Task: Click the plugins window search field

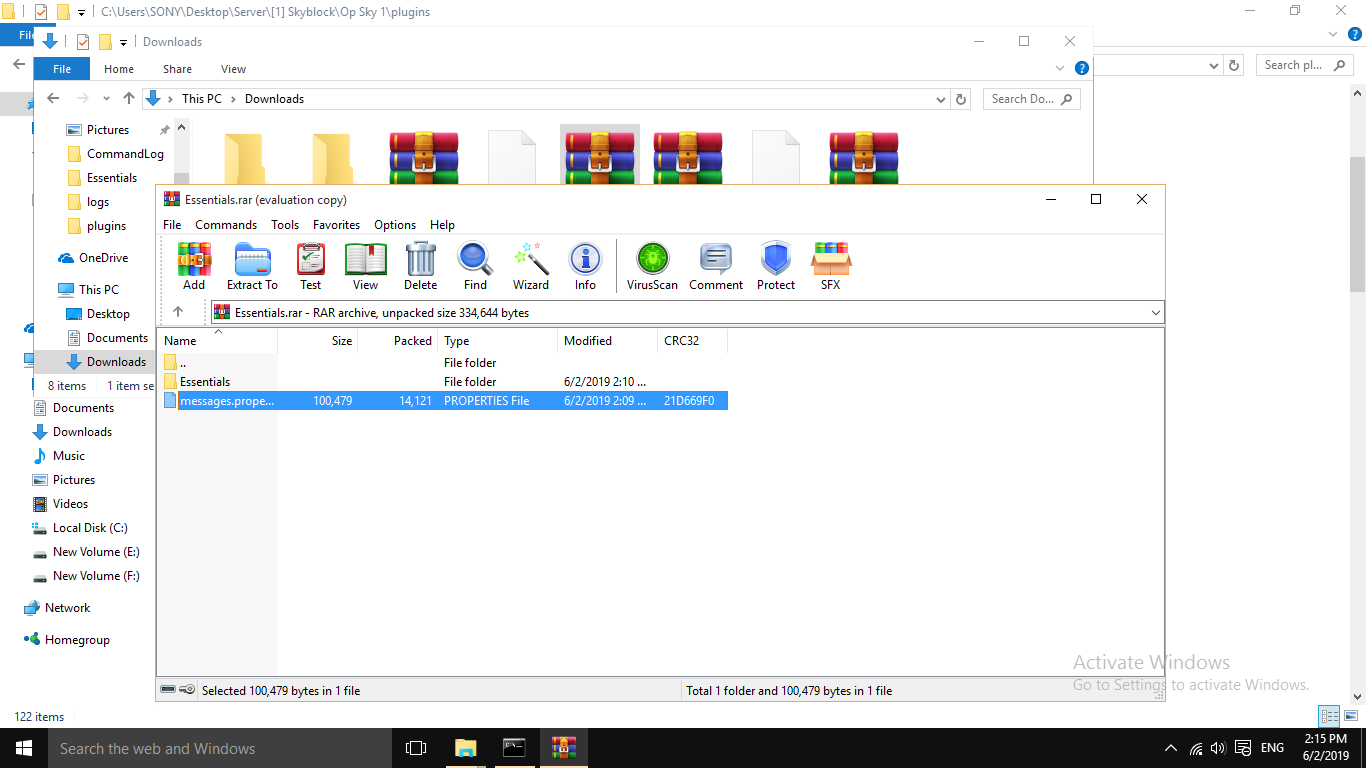Action: pyautogui.click(x=1306, y=65)
